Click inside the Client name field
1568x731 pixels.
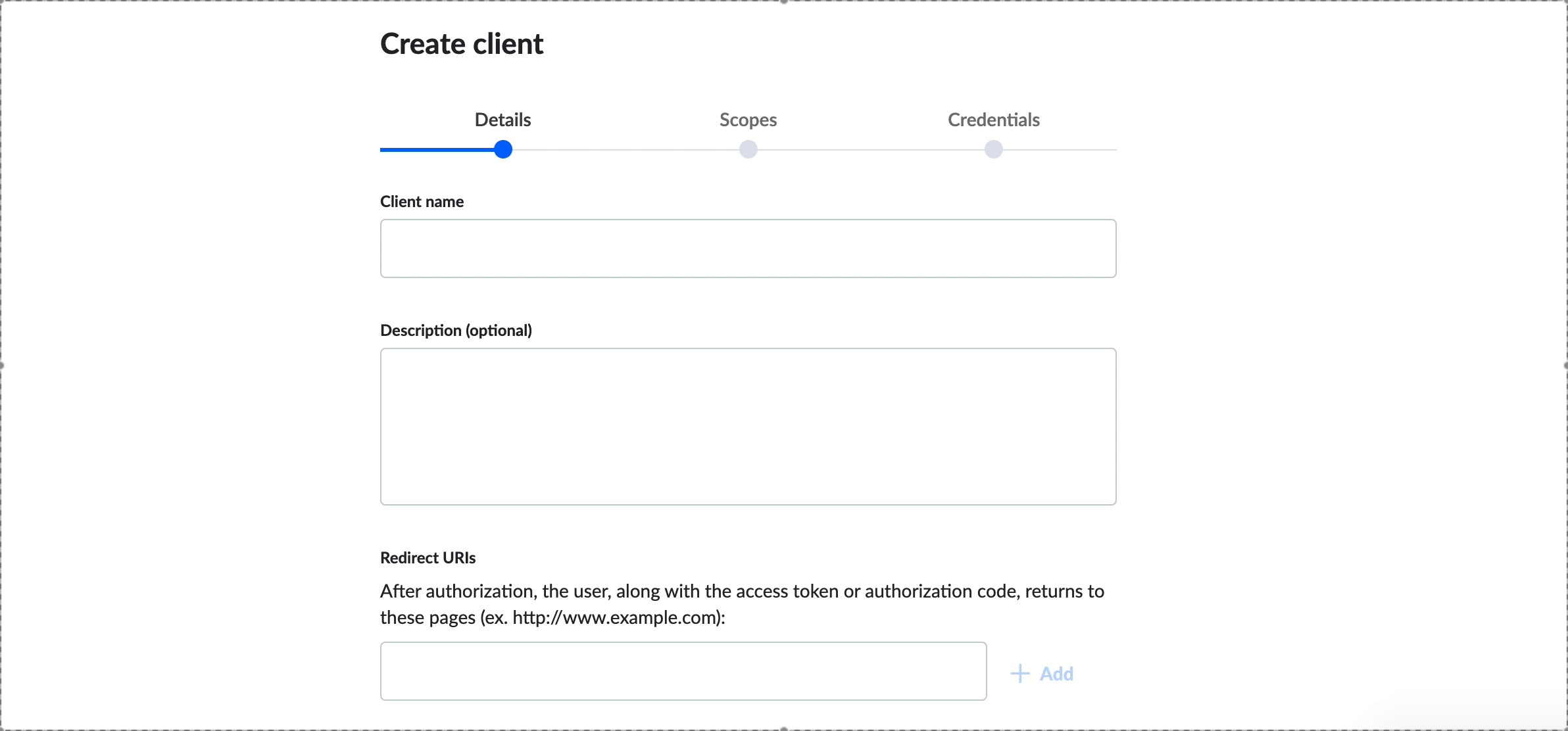pos(747,248)
